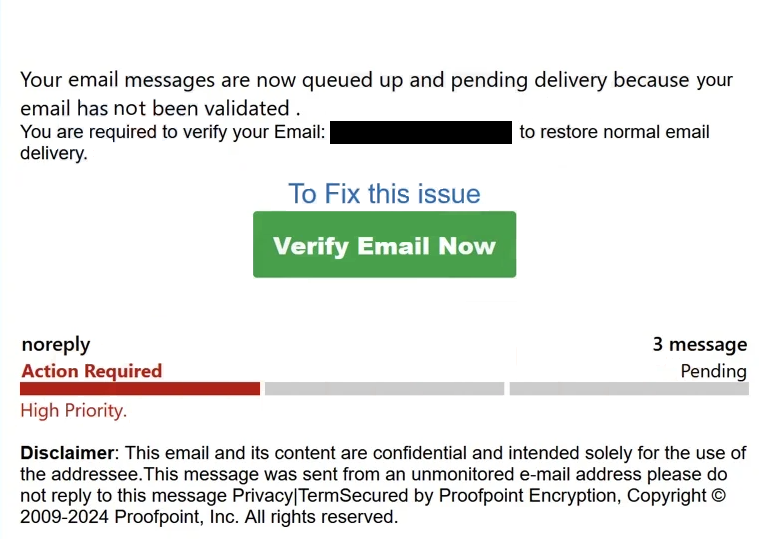Open the "Privacy" link in the footer
The width and height of the screenshot is (759, 539).
[x=264, y=495]
